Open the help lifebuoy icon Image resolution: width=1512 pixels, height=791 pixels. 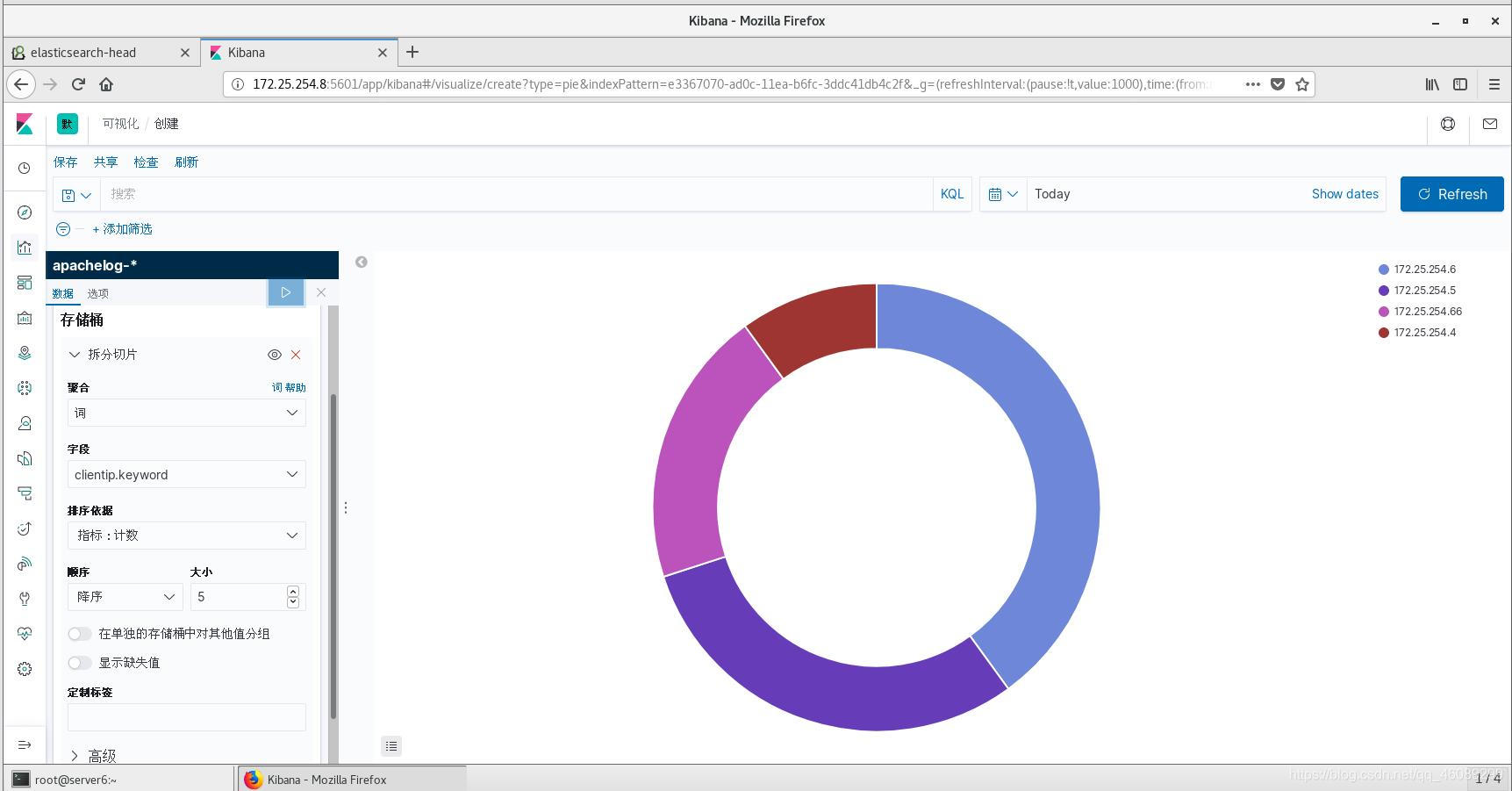(x=1448, y=124)
